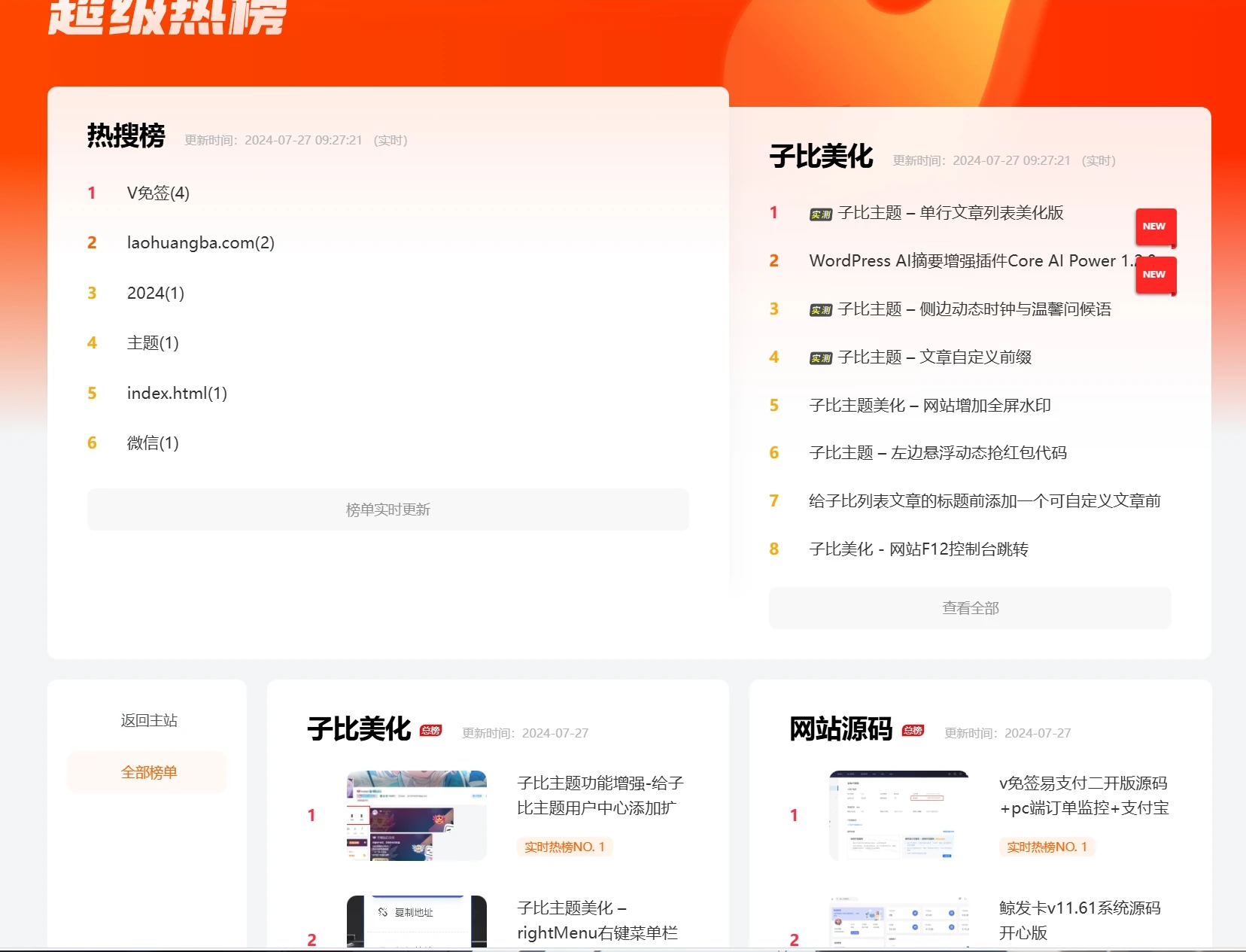Click the 总榜 badge beside 子比美化 heading

[430, 729]
